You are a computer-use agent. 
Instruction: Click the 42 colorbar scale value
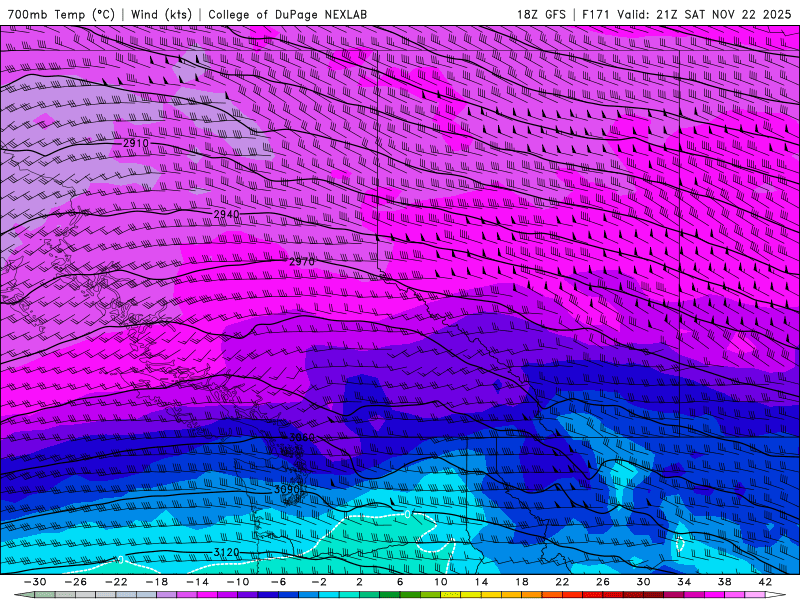tap(765, 582)
